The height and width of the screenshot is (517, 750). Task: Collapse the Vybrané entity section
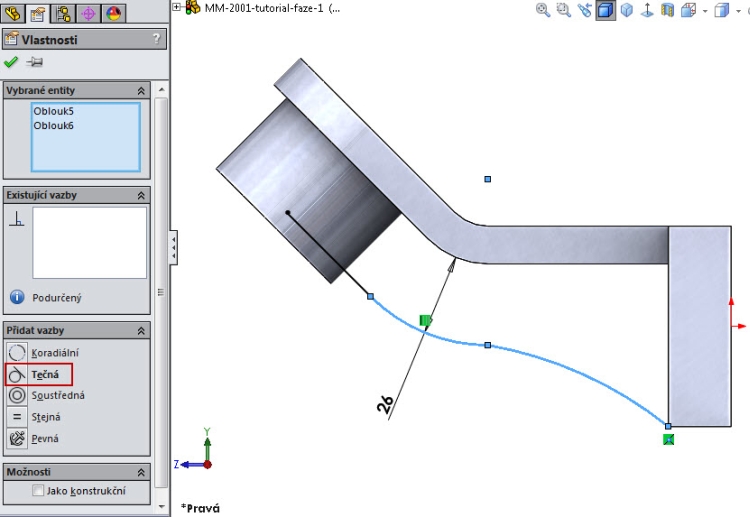click(141, 90)
